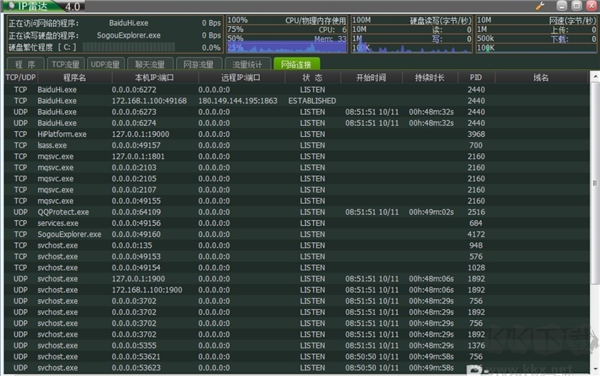The width and height of the screenshot is (600, 376).
Task: Click local address 127.0.0.1:1900
Action: pos(138,278)
